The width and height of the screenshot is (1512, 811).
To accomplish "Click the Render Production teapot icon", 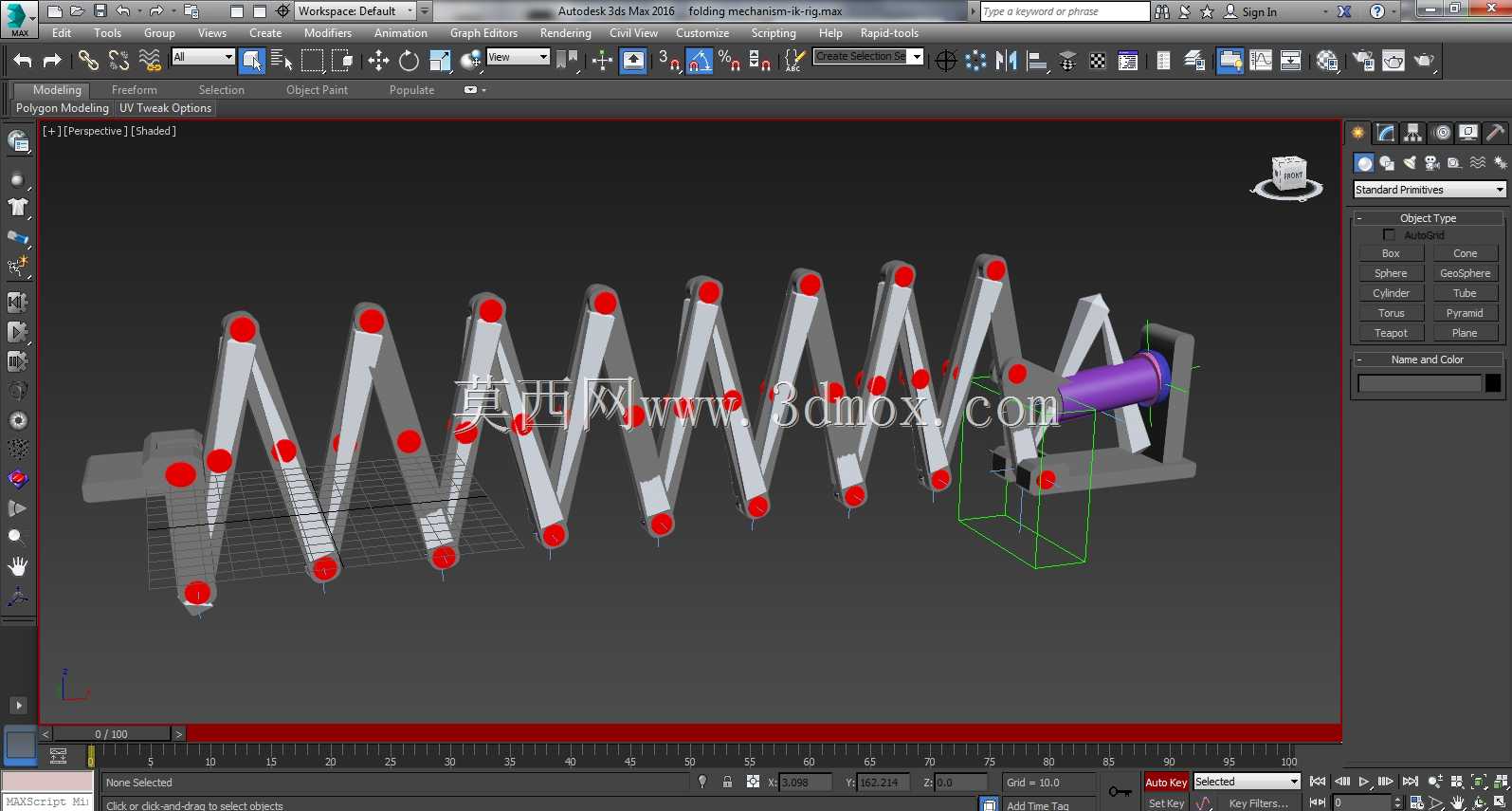I will [x=1424, y=61].
